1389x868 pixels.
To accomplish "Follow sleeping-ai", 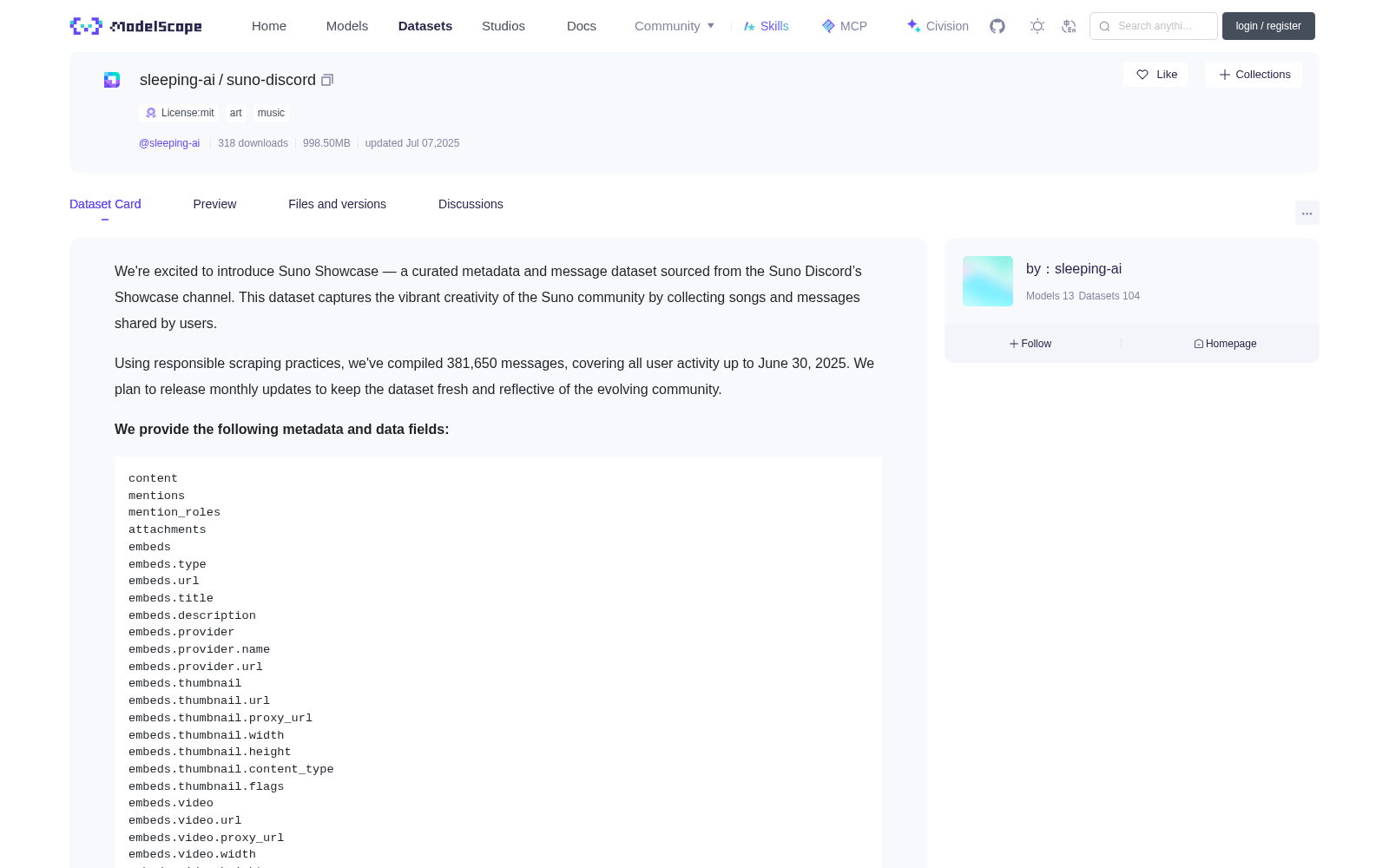I will click(x=1030, y=344).
